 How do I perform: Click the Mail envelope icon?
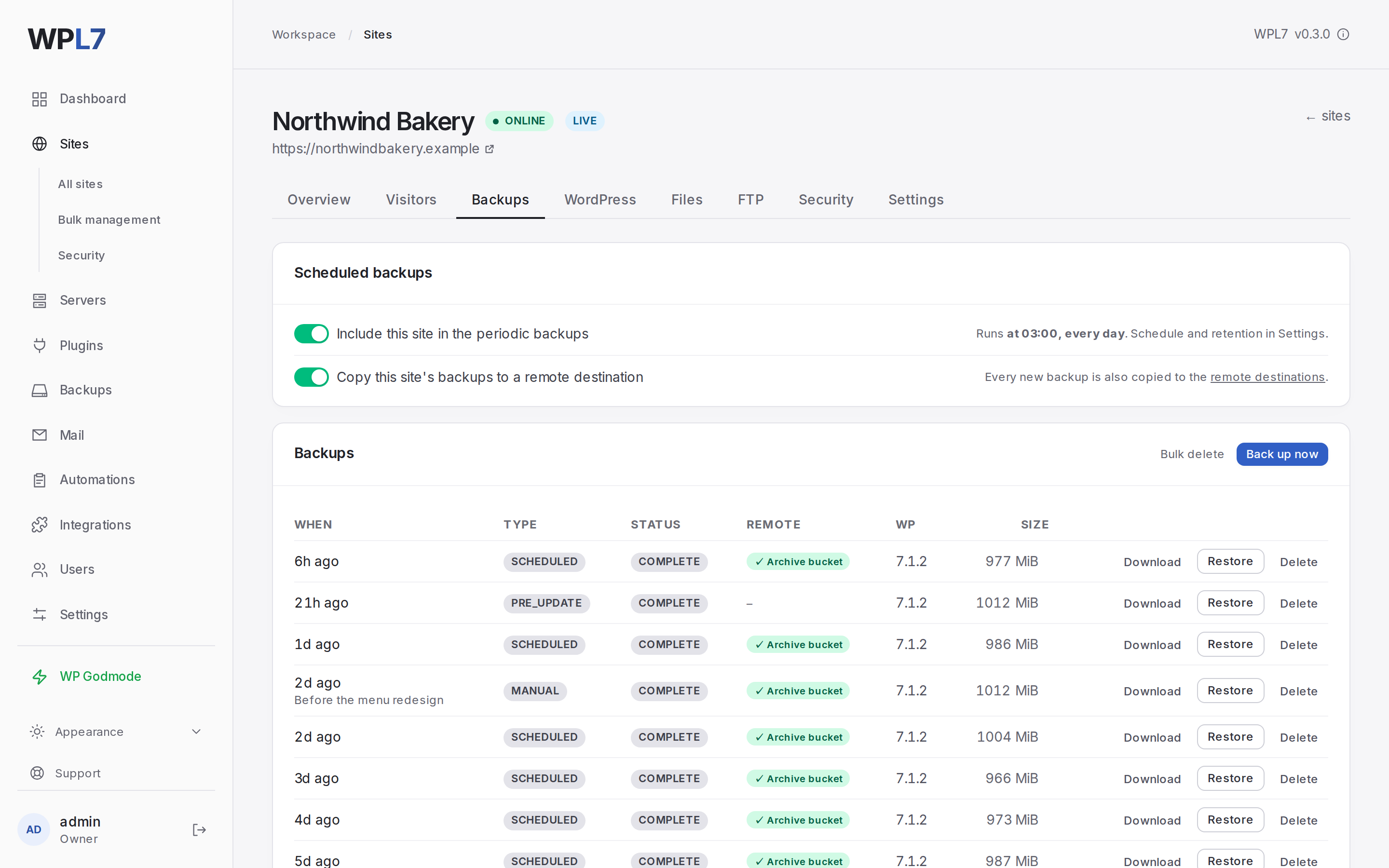39,435
